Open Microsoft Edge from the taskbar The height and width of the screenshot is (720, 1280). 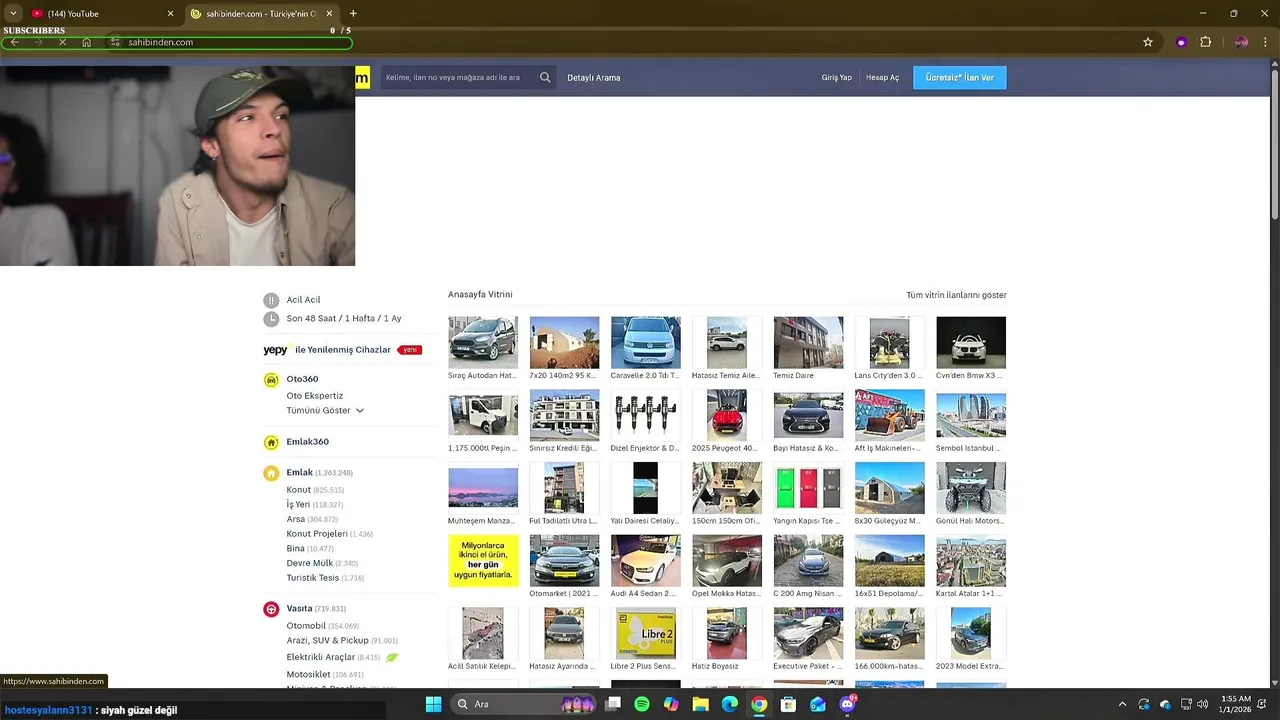[x=730, y=704]
